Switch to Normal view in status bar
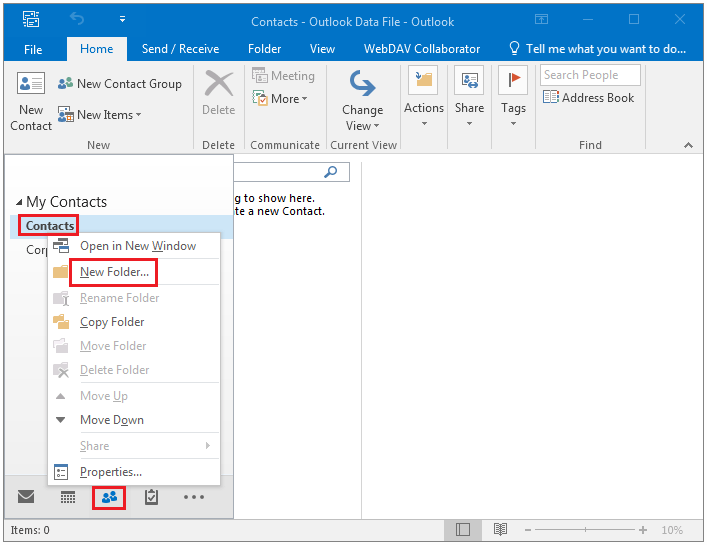Screen dimensions: 707x545 463,530
